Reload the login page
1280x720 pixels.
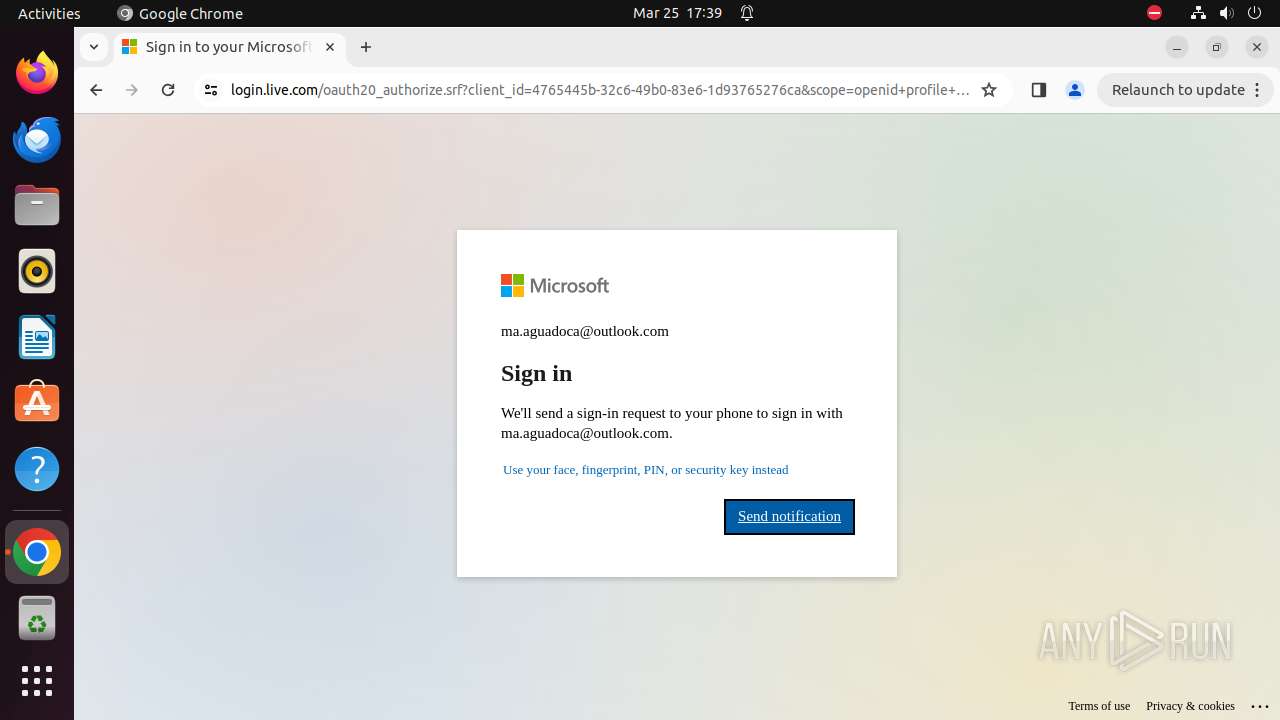tap(168, 90)
